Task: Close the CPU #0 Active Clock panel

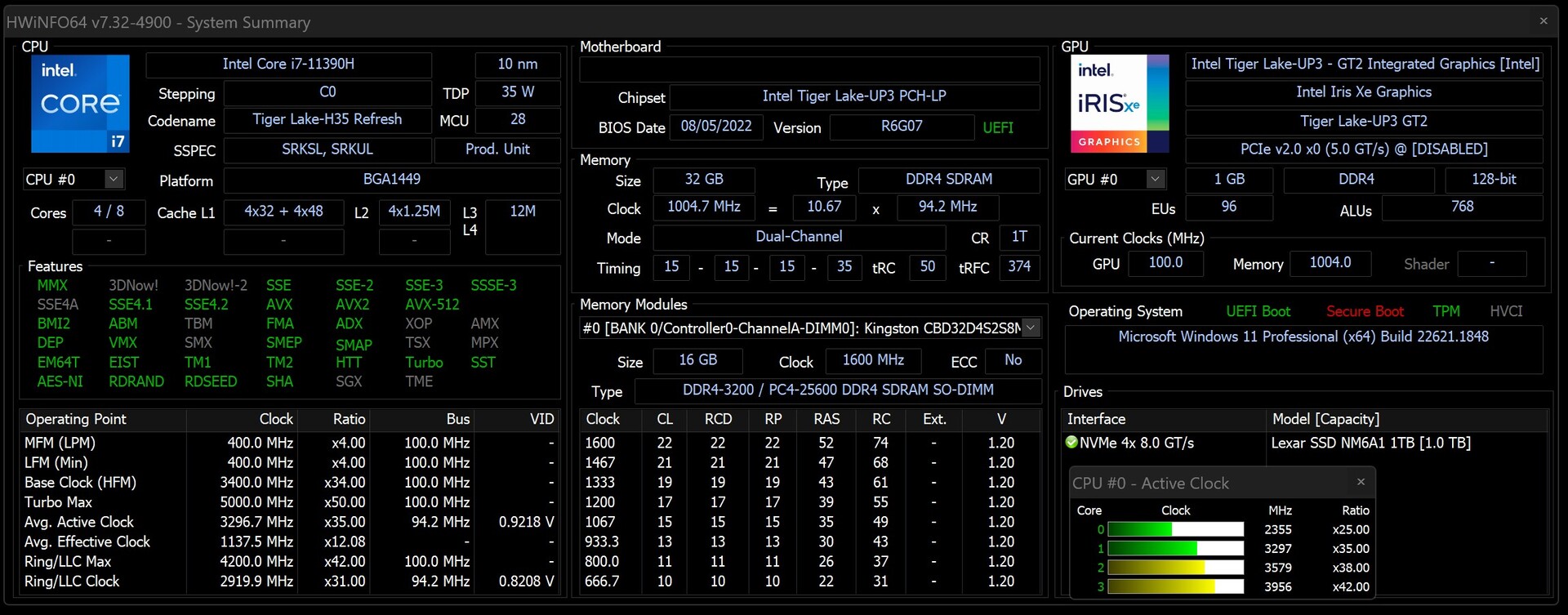Action: [1361, 482]
